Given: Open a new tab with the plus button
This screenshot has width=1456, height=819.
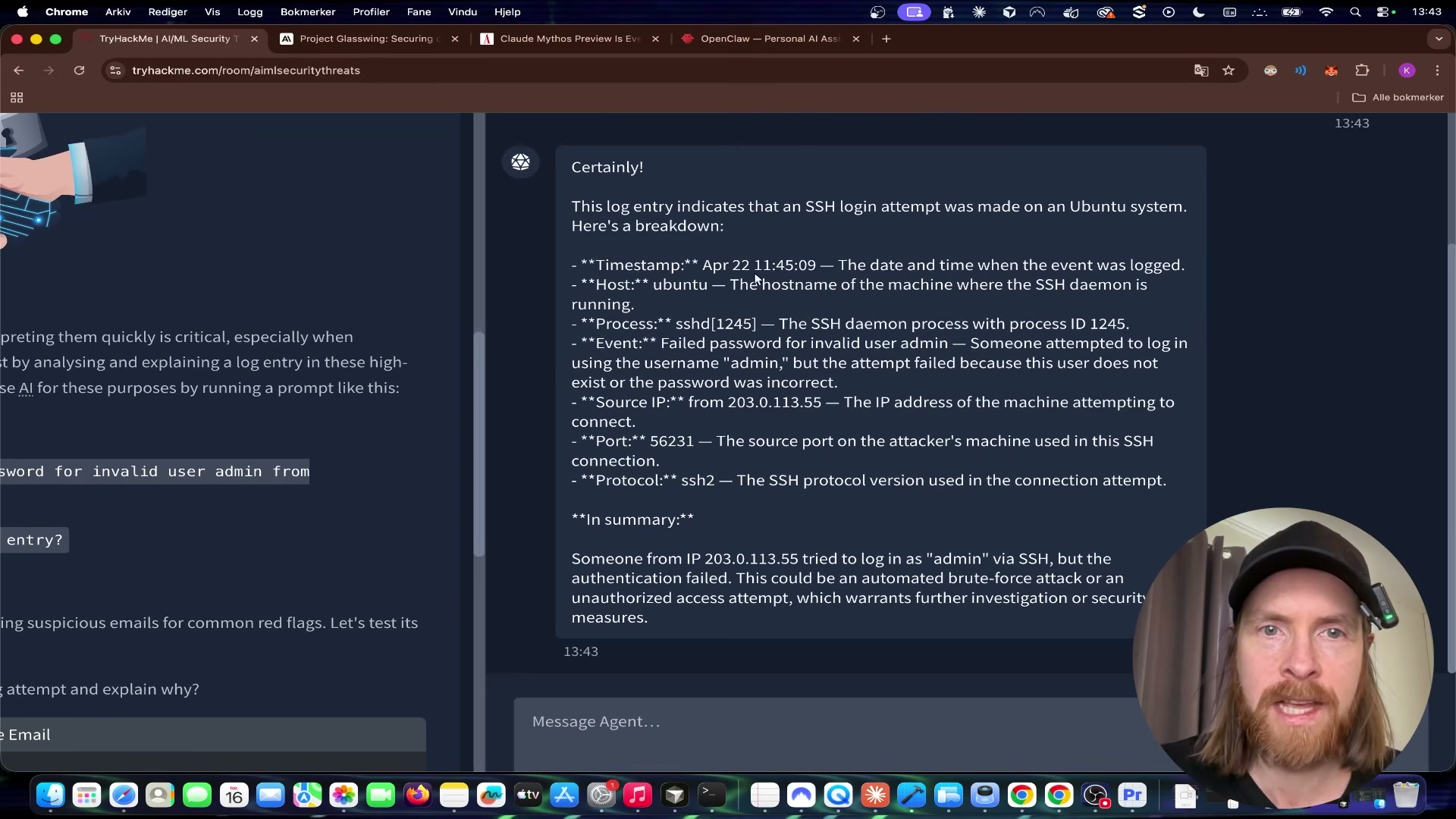Looking at the screenshot, I should (x=886, y=39).
